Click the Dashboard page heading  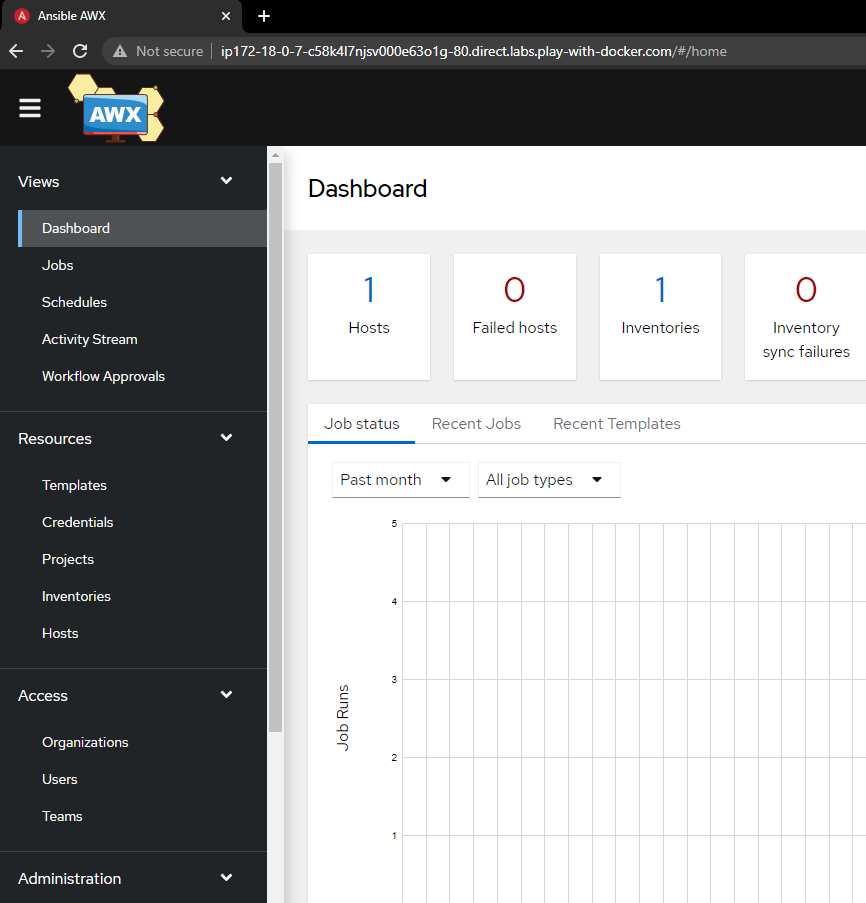tap(367, 189)
